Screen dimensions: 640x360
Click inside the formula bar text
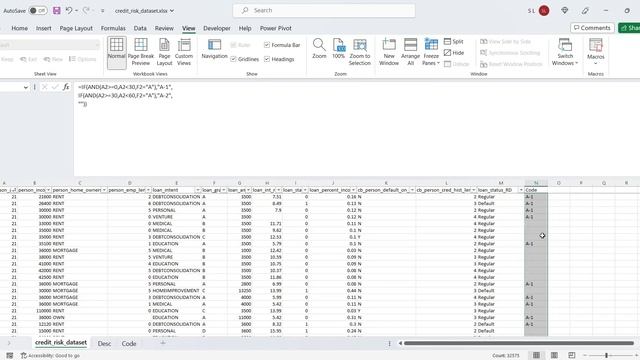click(125, 95)
